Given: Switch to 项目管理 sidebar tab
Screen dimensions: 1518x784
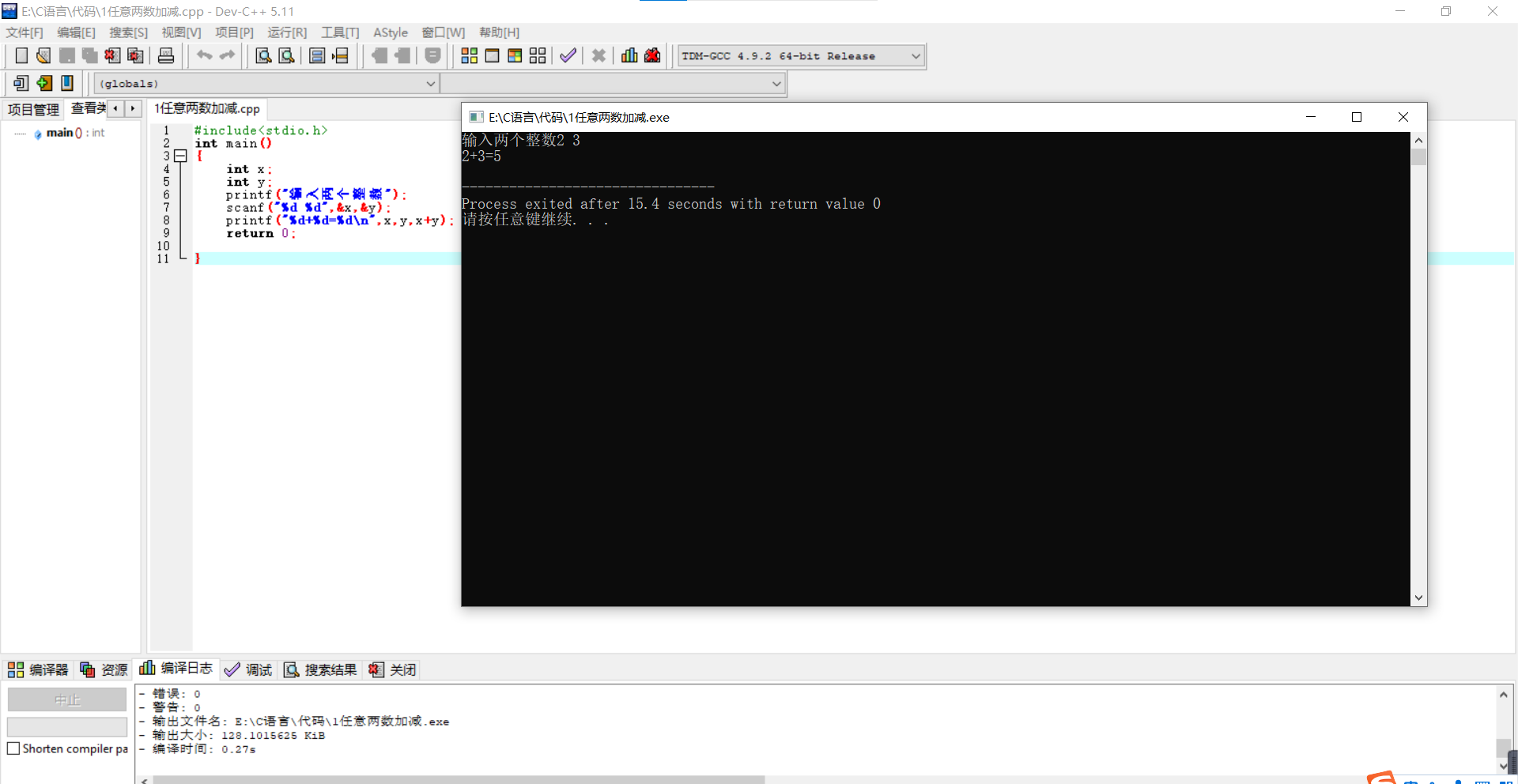Looking at the screenshot, I should click(33, 109).
